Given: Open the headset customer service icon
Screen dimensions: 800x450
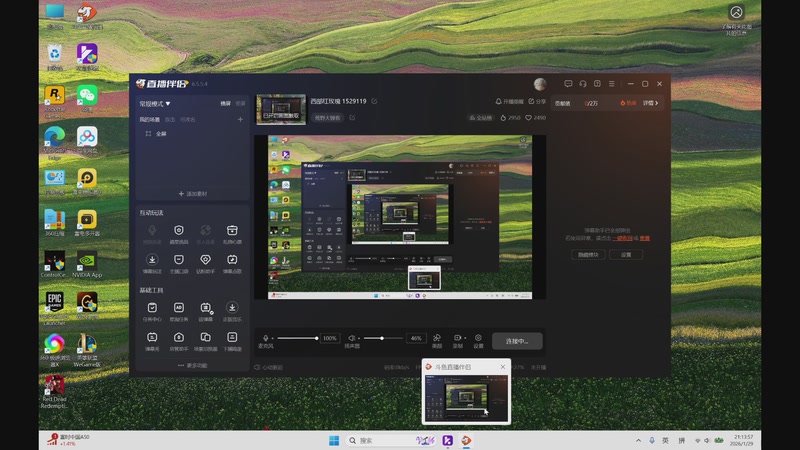Looking at the screenshot, I should pos(583,84).
